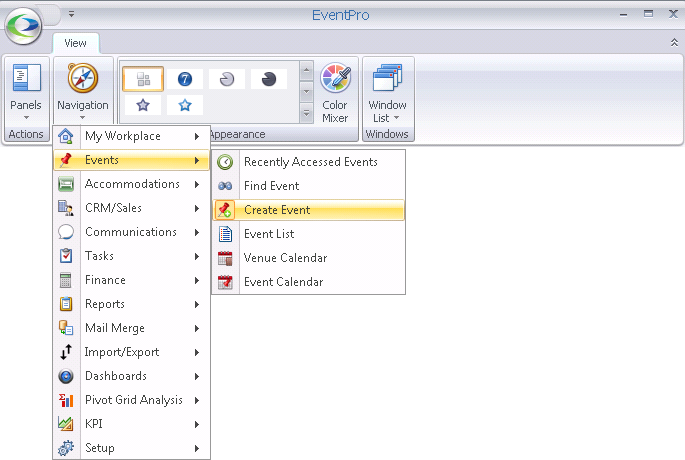The height and width of the screenshot is (460, 685).
Task: Expand the Setup submenu arrow
Action: [197, 449]
